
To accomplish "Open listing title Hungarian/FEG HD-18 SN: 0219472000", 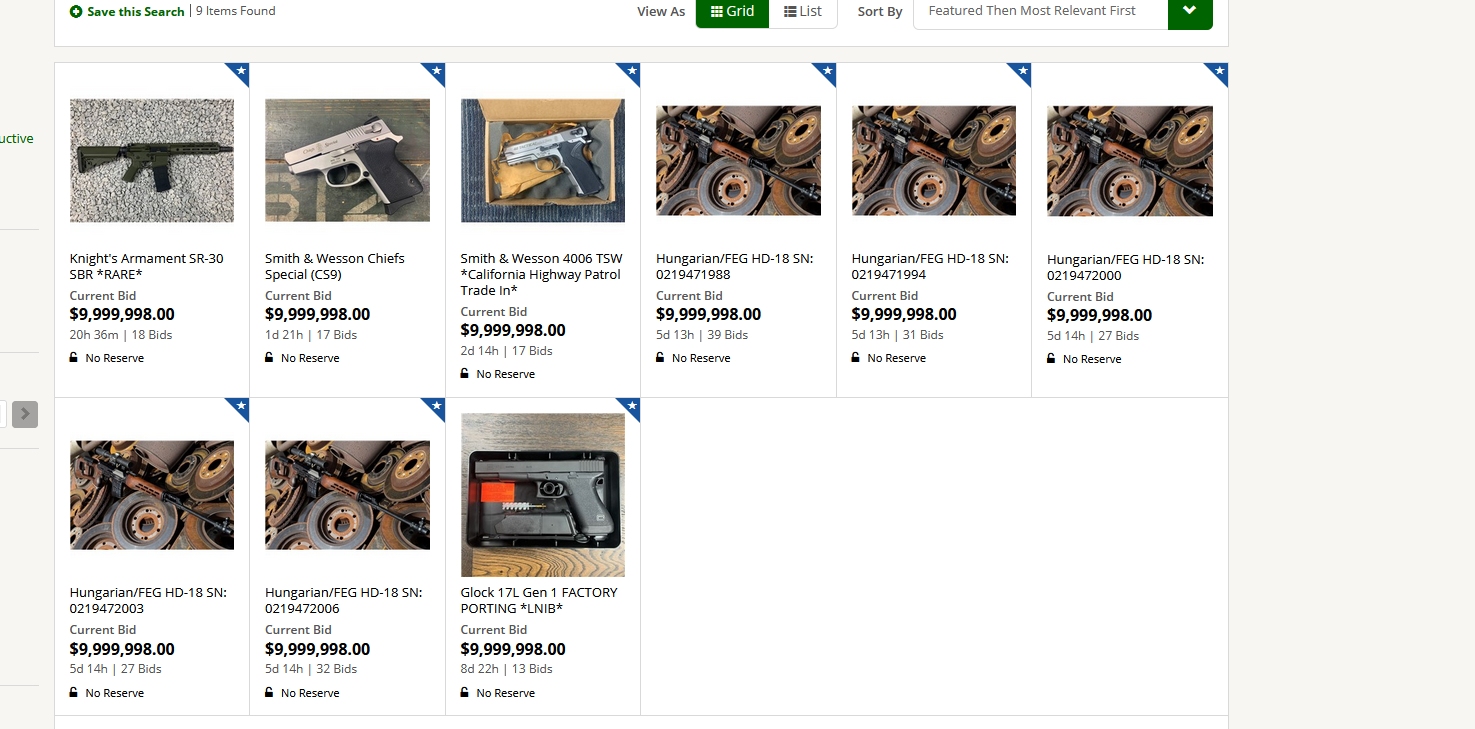I will click(1126, 267).
